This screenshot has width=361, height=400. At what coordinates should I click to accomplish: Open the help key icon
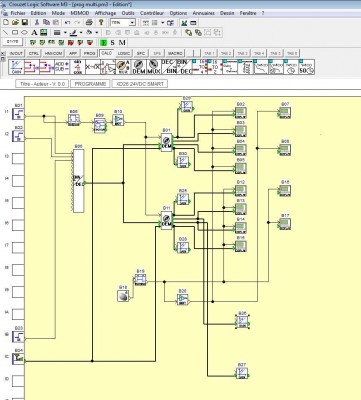pos(101,22)
